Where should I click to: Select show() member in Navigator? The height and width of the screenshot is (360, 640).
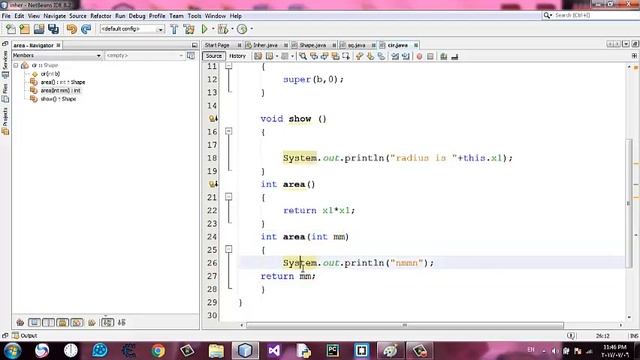[58, 99]
